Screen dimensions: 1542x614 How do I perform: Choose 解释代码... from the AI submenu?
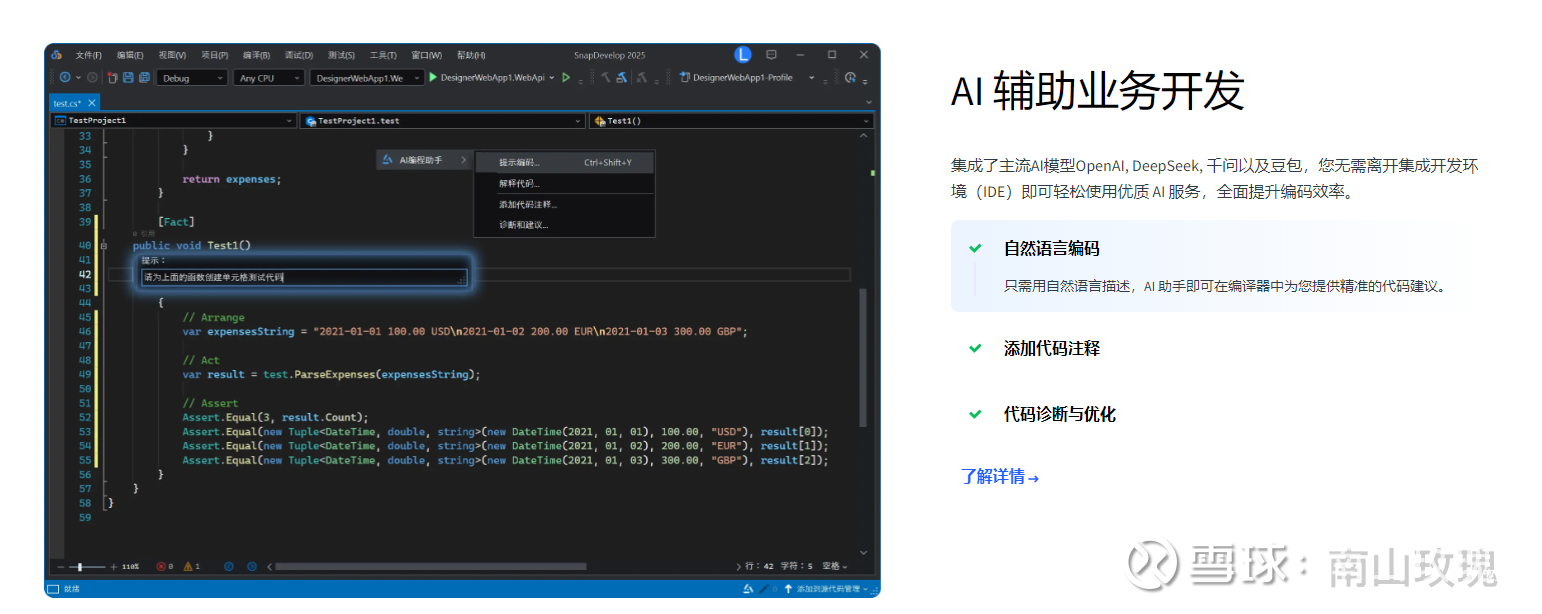564,183
